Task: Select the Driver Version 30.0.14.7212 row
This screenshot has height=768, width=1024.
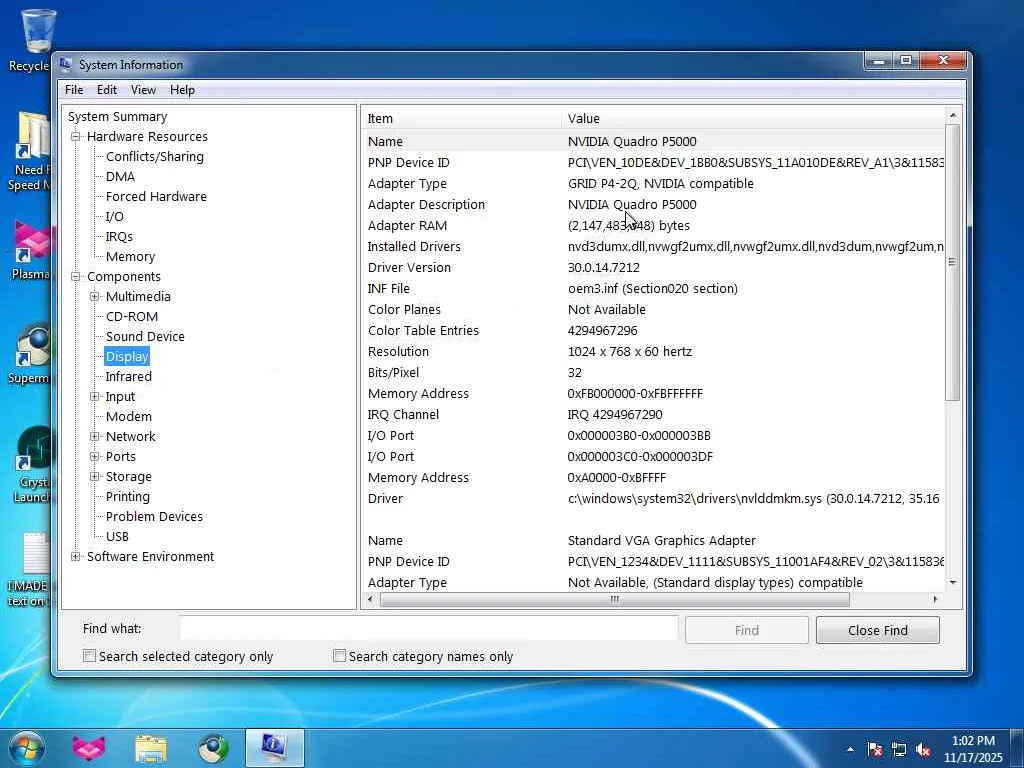Action: (653, 268)
